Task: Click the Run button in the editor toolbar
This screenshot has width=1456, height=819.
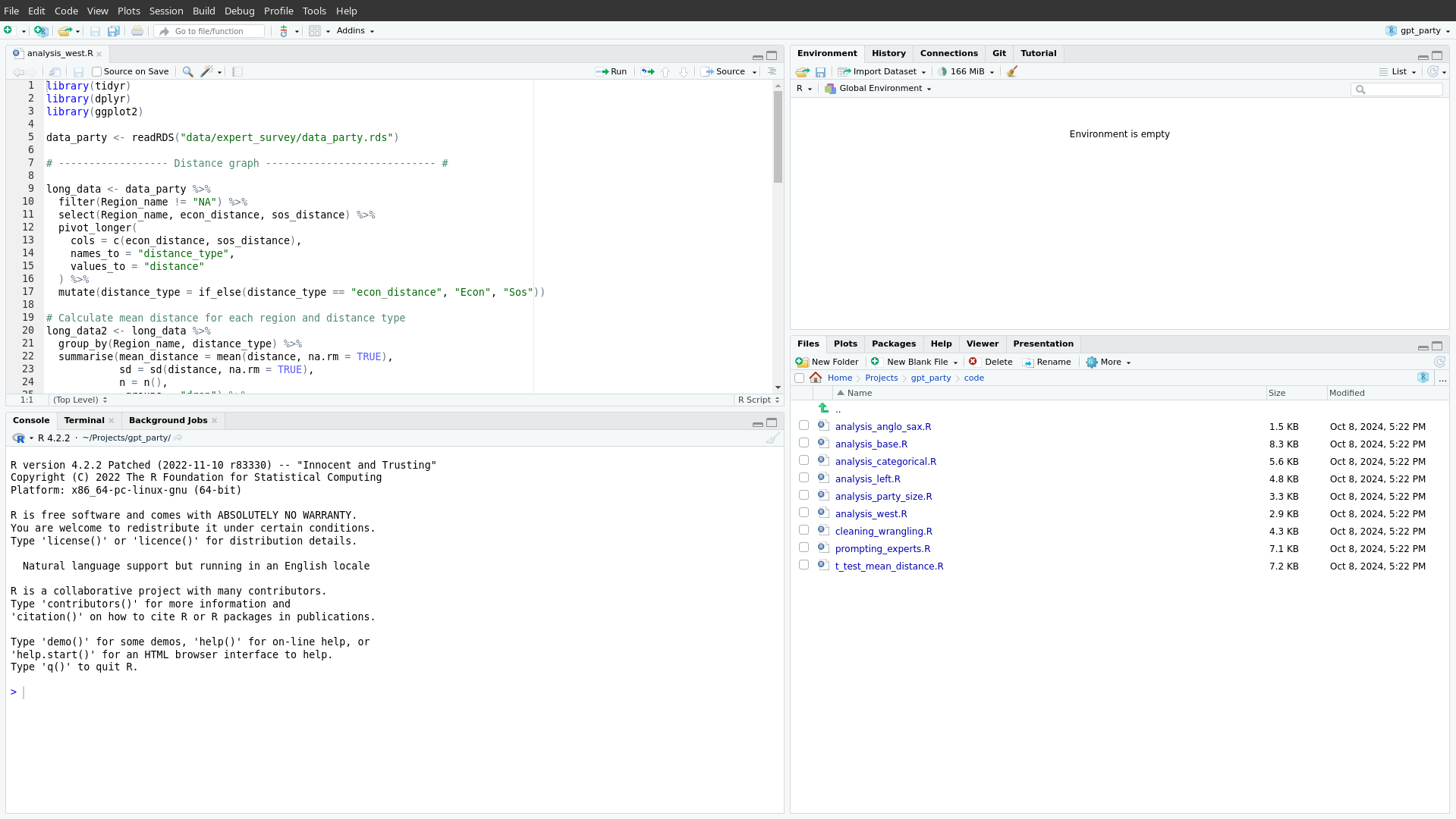Action: pos(612,71)
